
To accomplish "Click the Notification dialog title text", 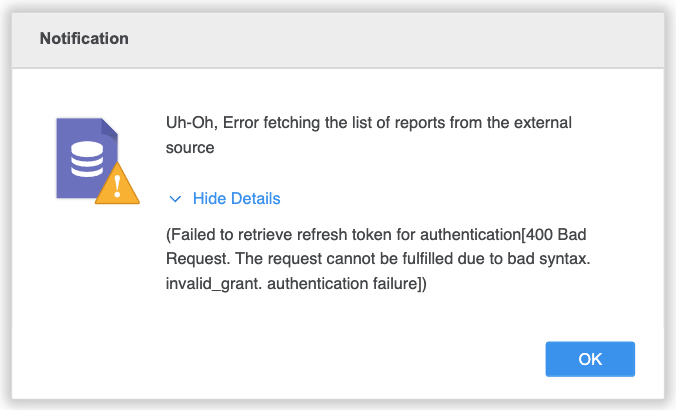I will (x=84, y=39).
